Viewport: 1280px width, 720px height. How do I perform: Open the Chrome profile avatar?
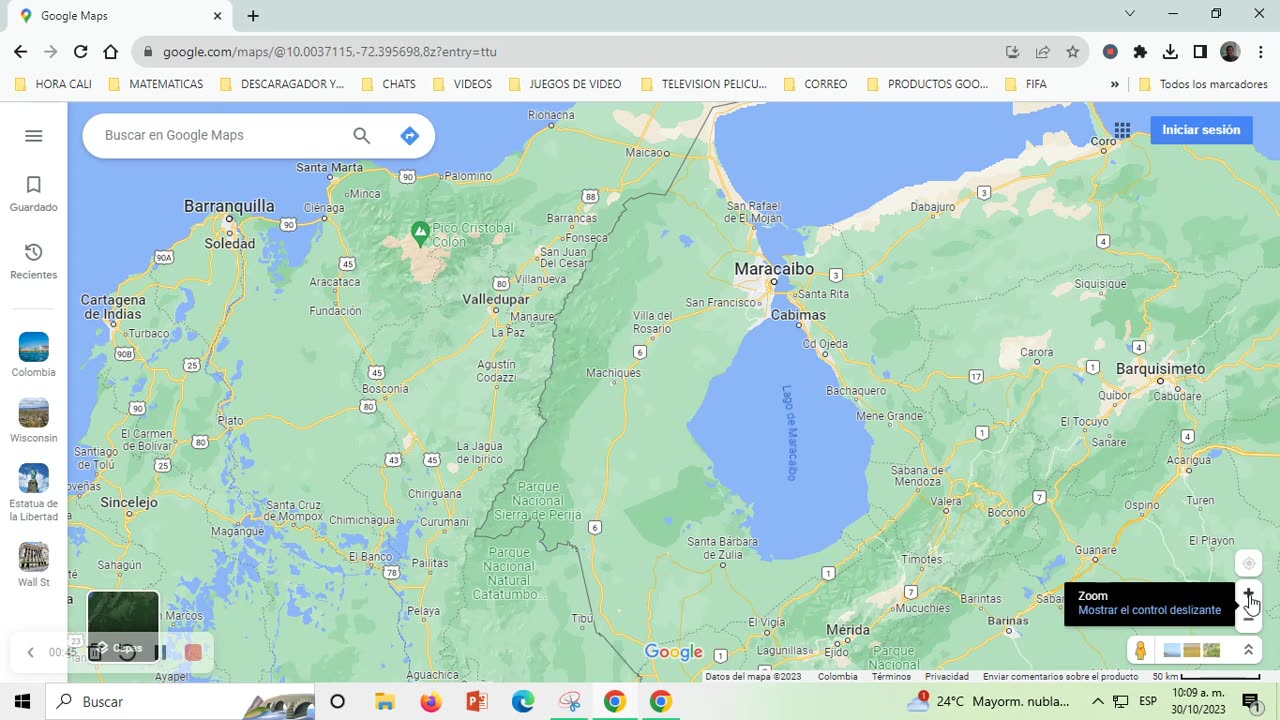point(1230,52)
